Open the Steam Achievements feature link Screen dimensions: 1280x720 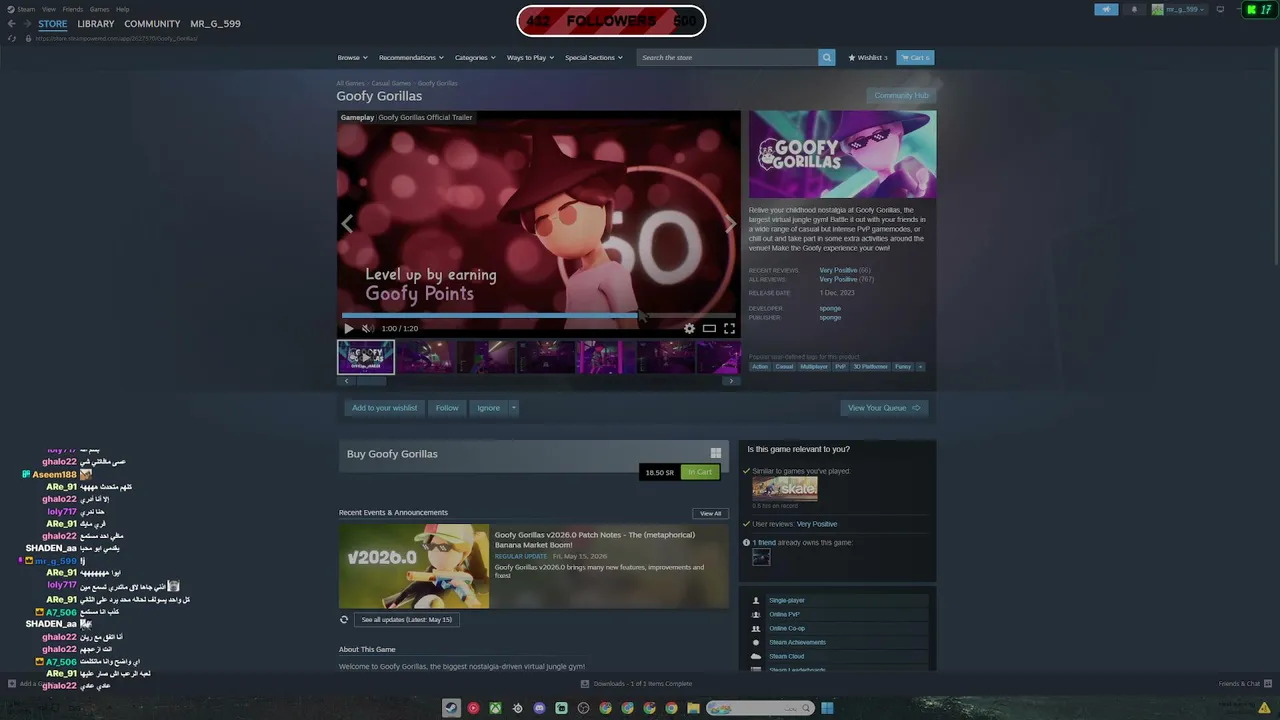(798, 642)
